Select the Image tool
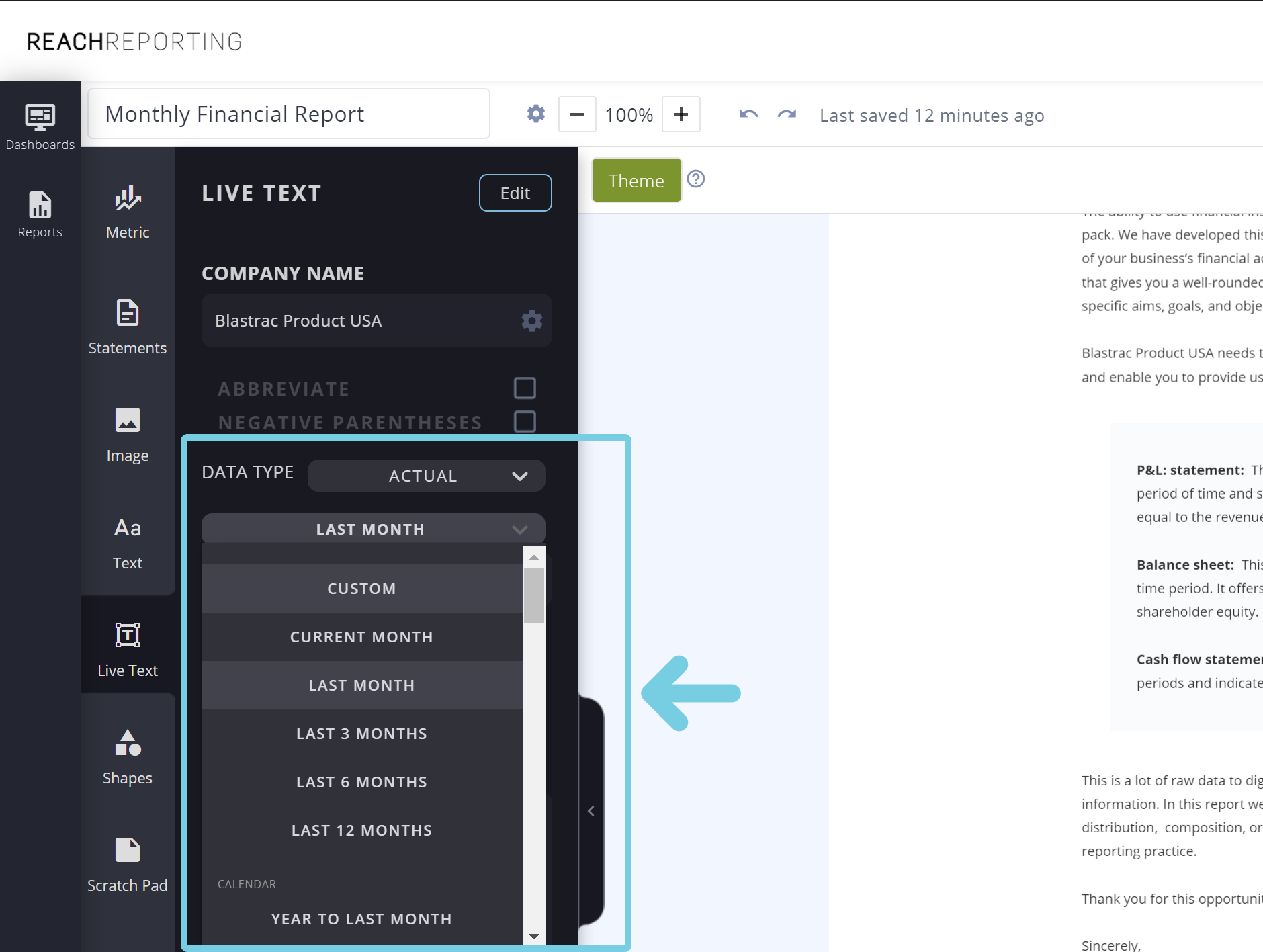Image resolution: width=1263 pixels, height=952 pixels. [128, 435]
